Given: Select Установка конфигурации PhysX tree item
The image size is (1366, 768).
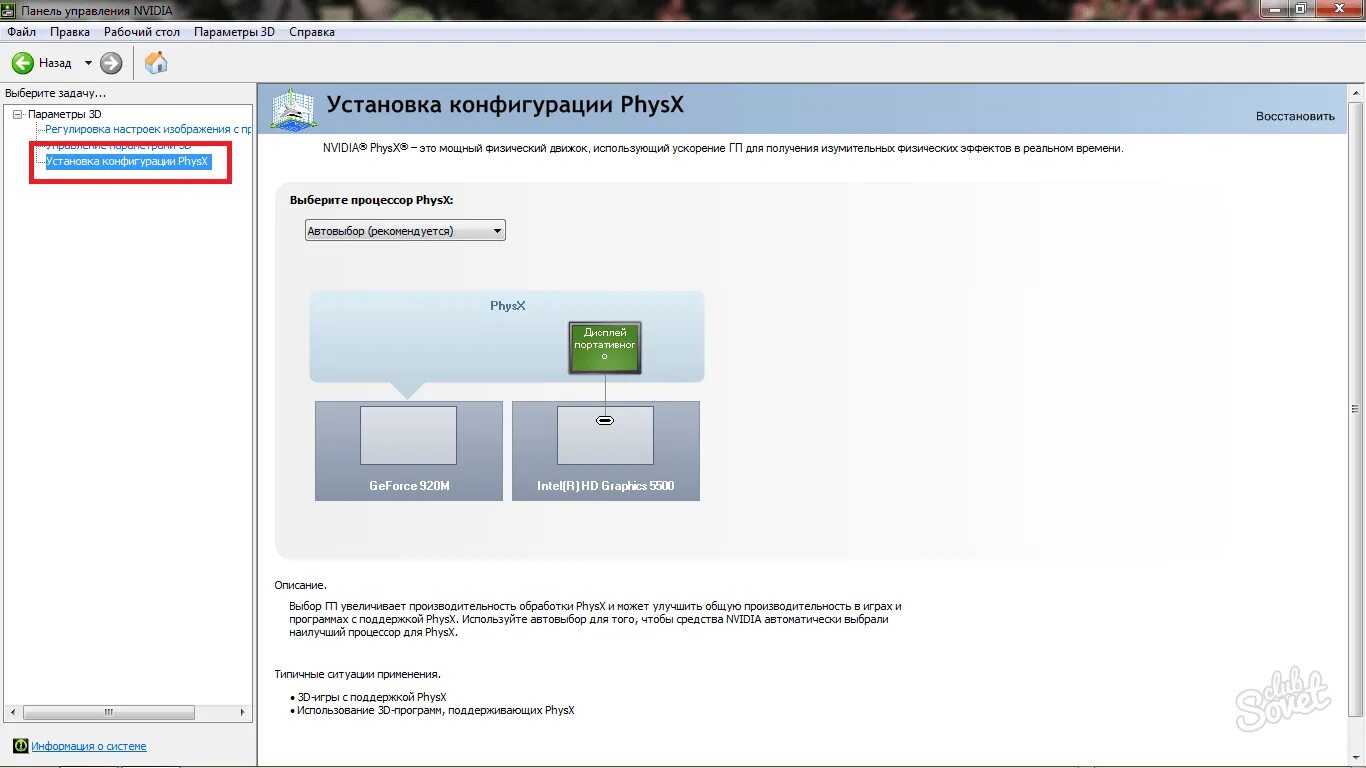Looking at the screenshot, I should (128, 161).
